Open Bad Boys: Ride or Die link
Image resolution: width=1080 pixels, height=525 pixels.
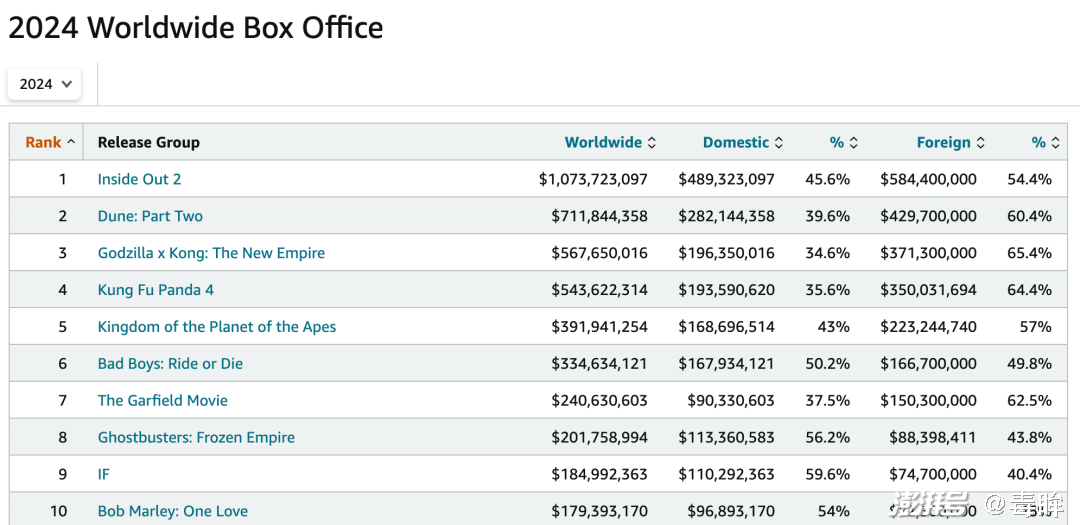pyautogui.click(x=170, y=364)
